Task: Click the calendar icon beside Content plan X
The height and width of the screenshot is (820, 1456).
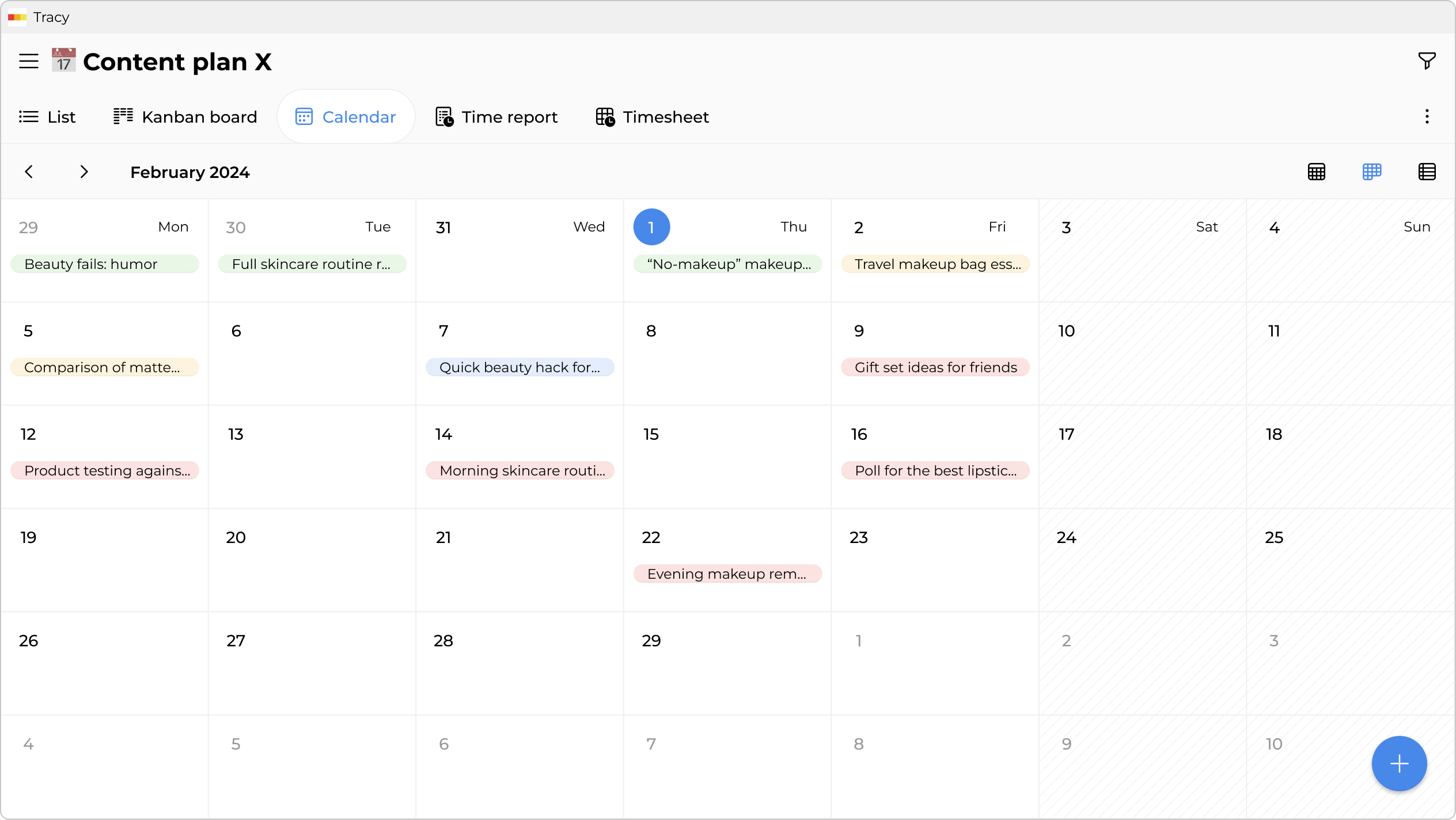Action: coord(63,60)
